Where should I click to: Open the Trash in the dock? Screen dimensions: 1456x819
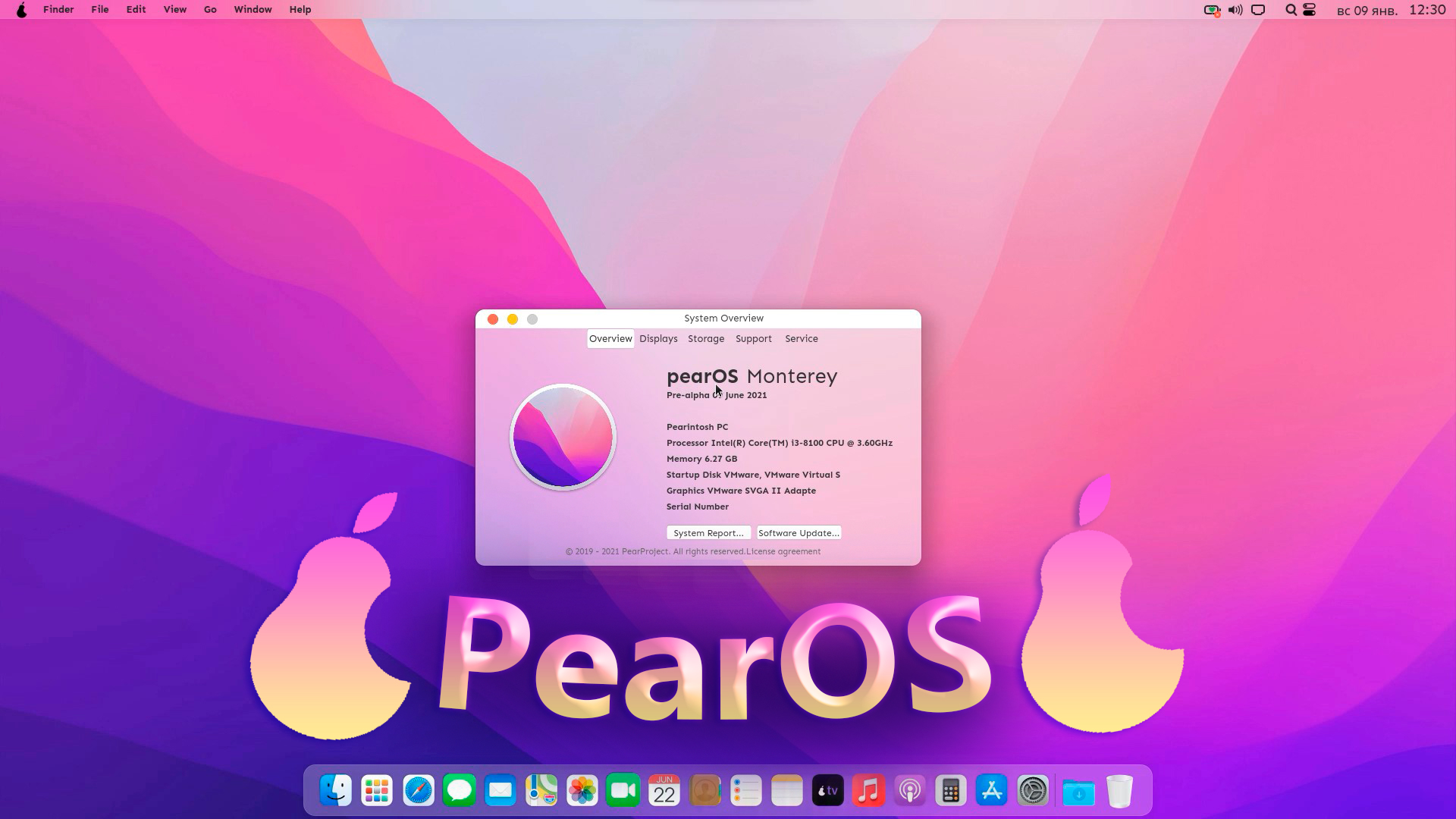point(1119,791)
